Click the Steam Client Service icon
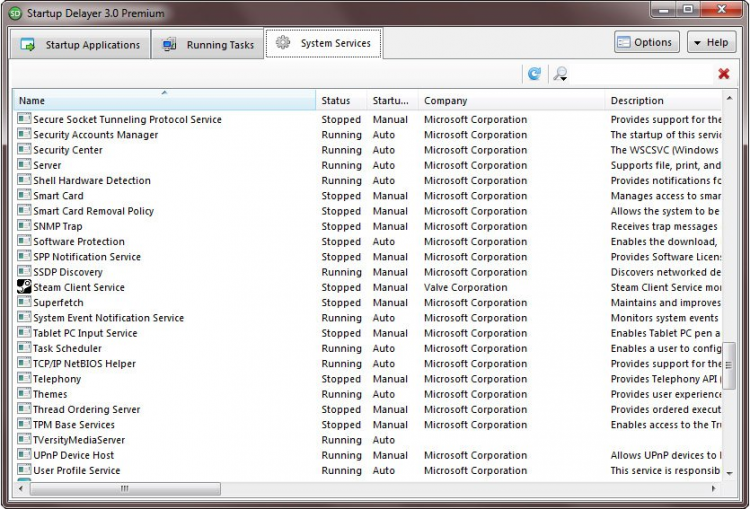The image size is (750, 509). (24, 288)
